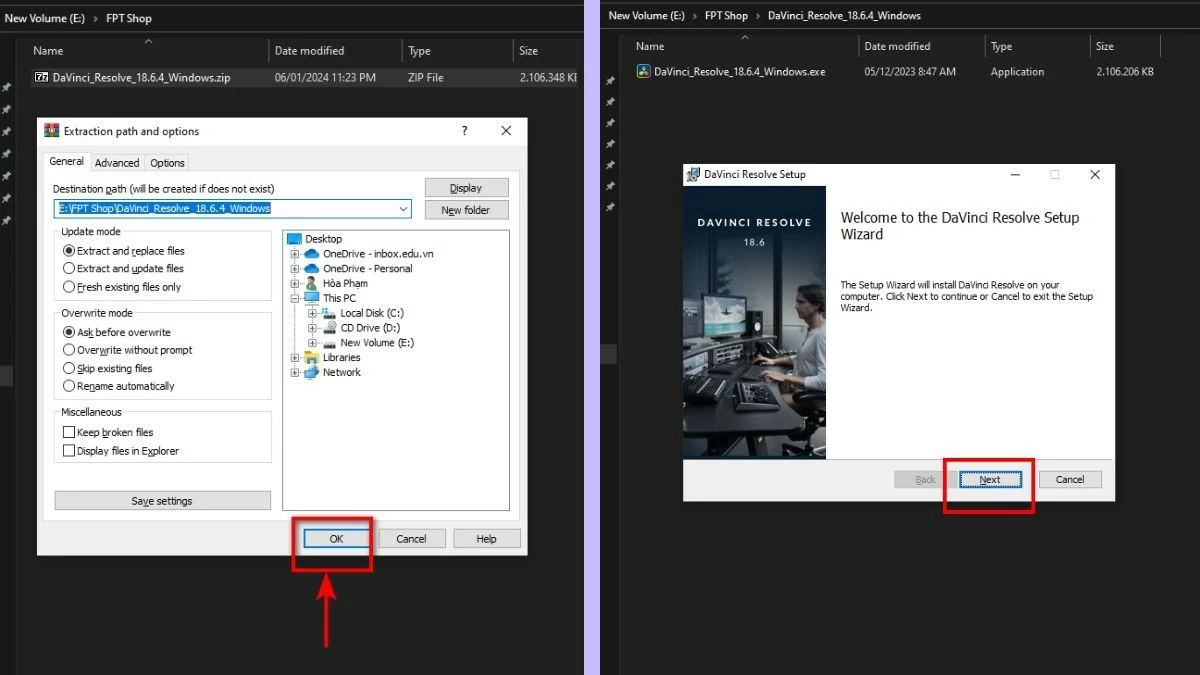Select Extract and update files option
The image size is (1200, 675).
click(x=69, y=269)
